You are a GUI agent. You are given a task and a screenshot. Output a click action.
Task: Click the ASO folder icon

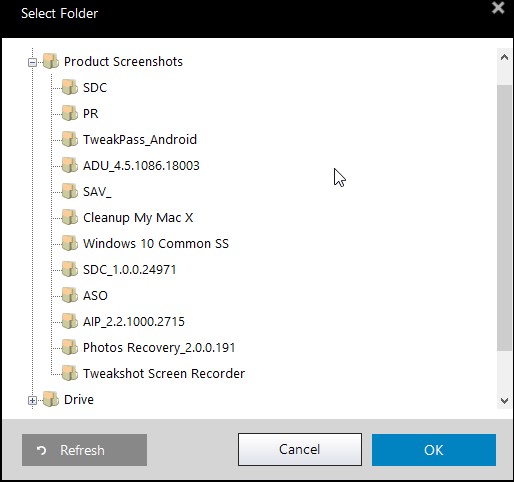pyautogui.click(x=70, y=295)
